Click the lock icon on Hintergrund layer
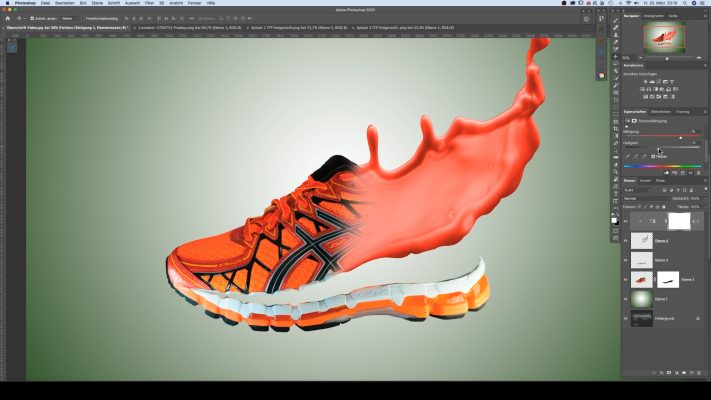This screenshot has height=400, width=711. pyautogui.click(x=697, y=319)
